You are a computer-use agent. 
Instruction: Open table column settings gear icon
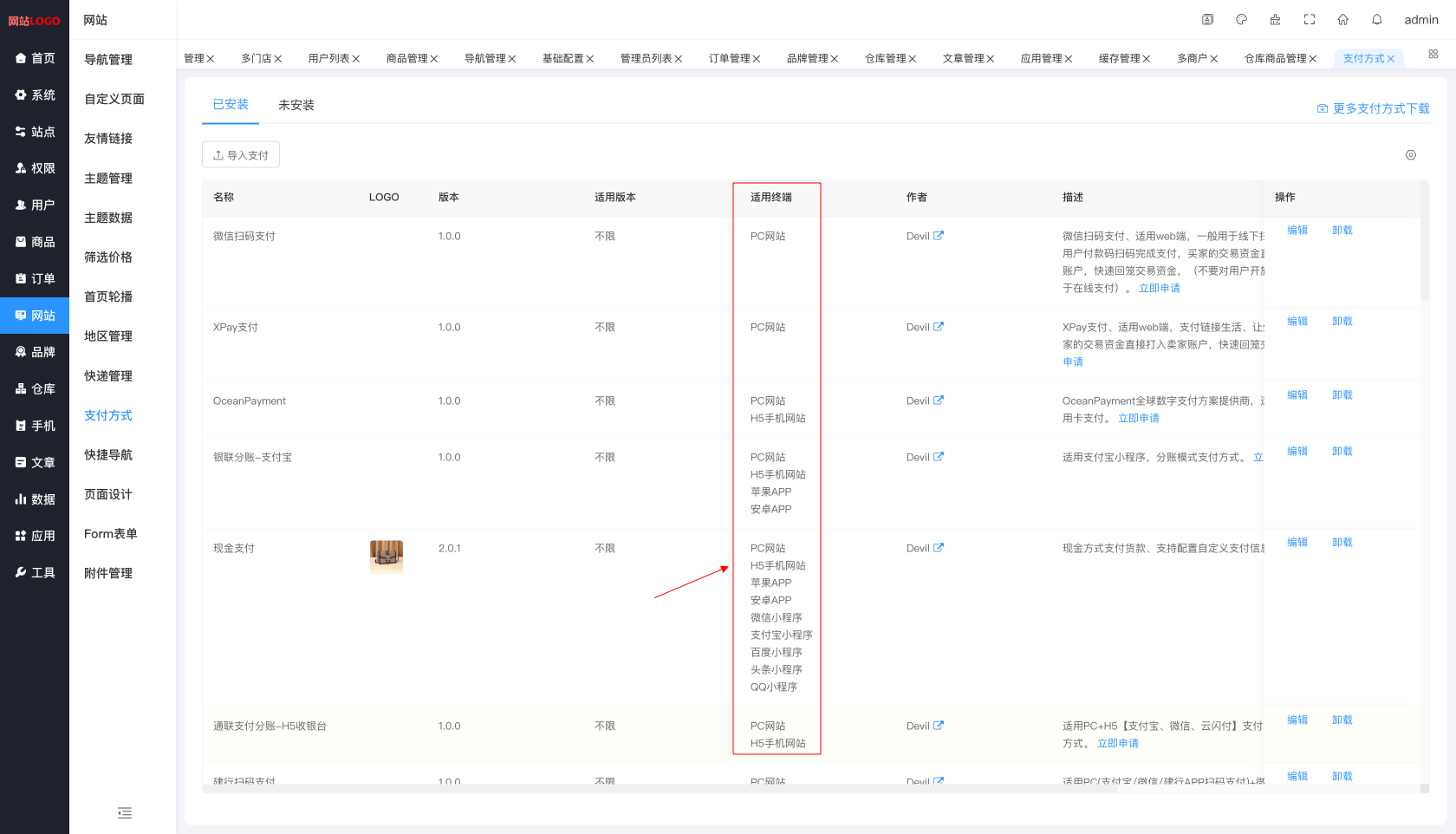tap(1410, 155)
